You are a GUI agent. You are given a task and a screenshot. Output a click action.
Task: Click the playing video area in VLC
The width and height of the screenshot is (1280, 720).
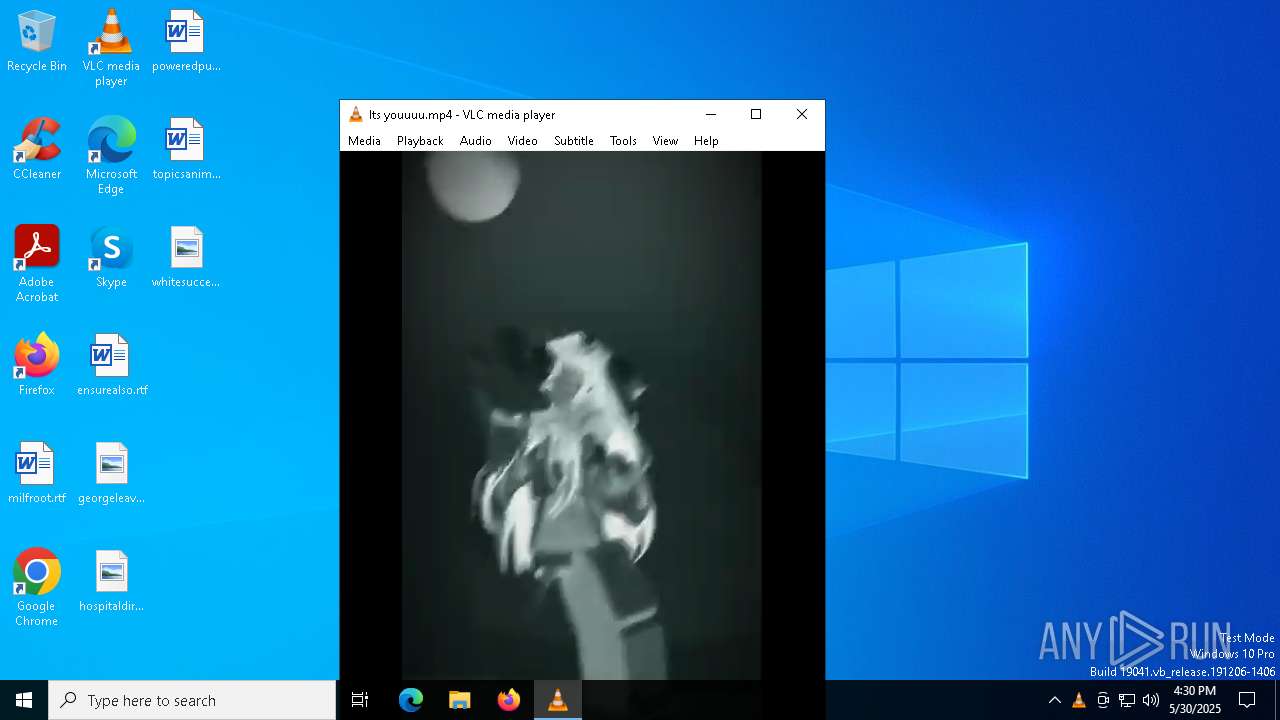click(582, 415)
